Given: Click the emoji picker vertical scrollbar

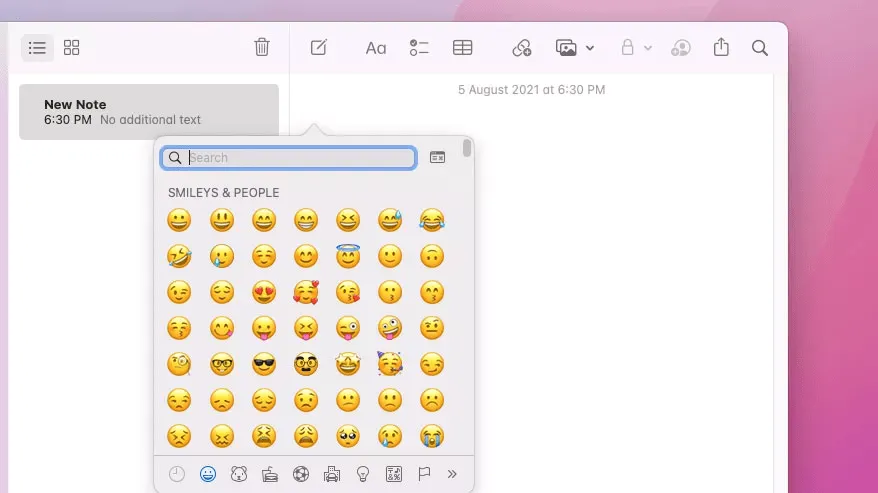Looking at the screenshot, I should pyautogui.click(x=467, y=150).
